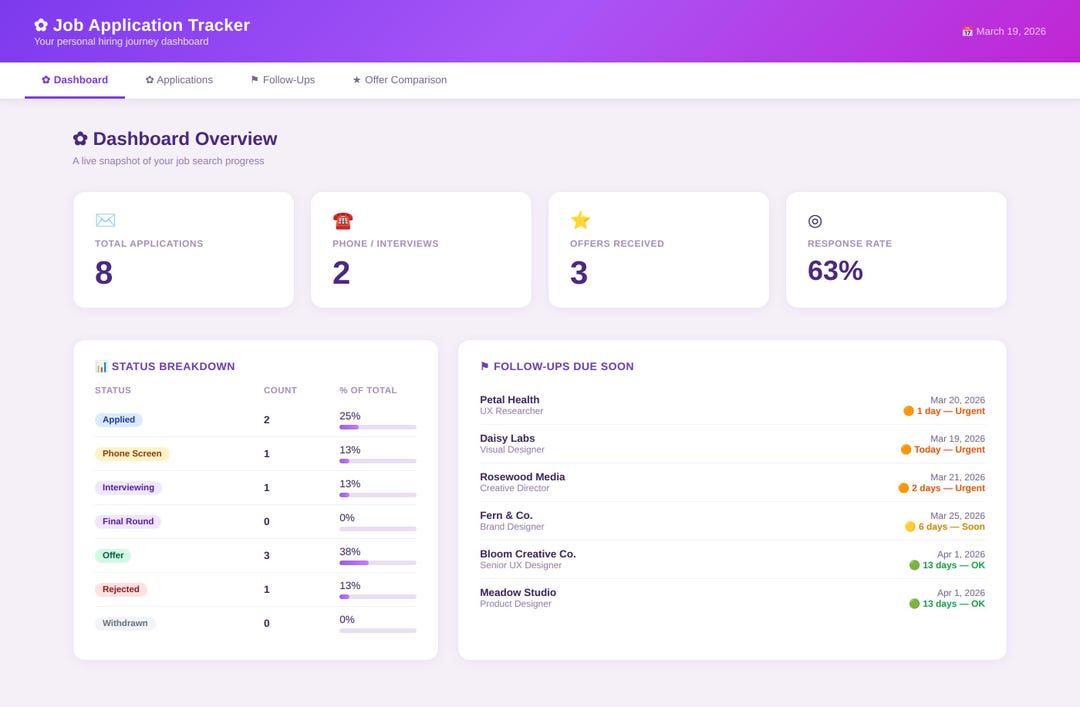Click the Mar 25, 2026 due date
1080x707 pixels.
pos(957,515)
